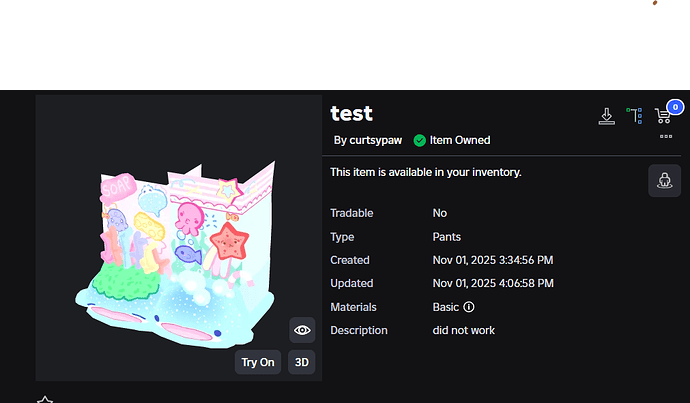Click the Tradable value 'No'

440,213
